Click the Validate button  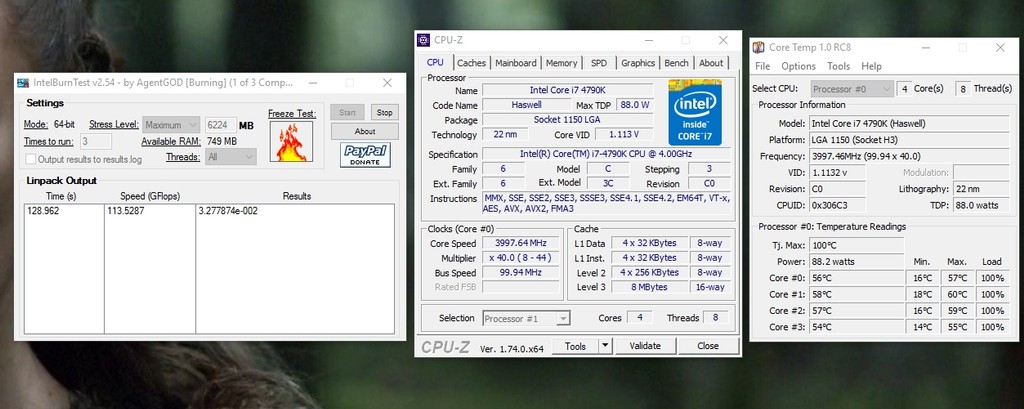[x=645, y=346]
